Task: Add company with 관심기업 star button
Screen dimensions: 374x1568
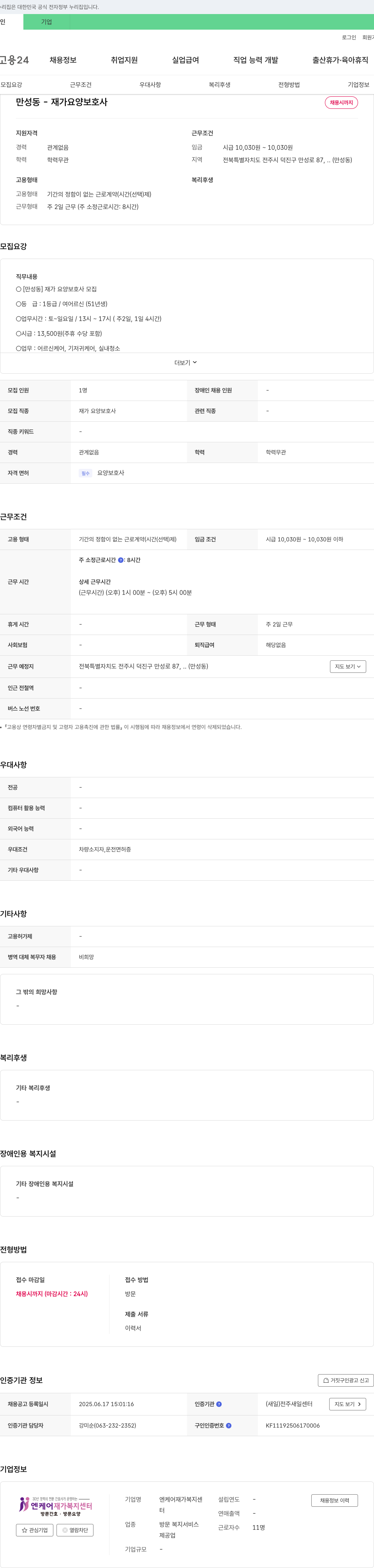Action: coord(35,1530)
